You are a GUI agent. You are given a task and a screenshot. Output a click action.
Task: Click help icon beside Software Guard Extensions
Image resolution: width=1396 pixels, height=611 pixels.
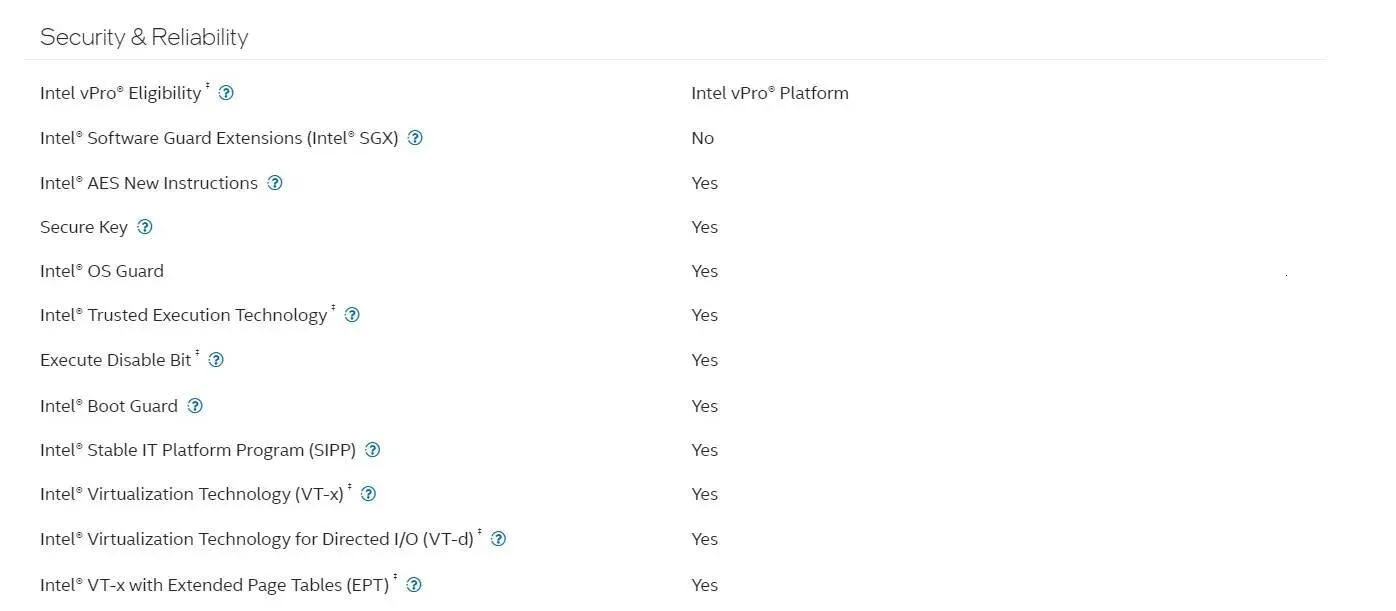415,138
